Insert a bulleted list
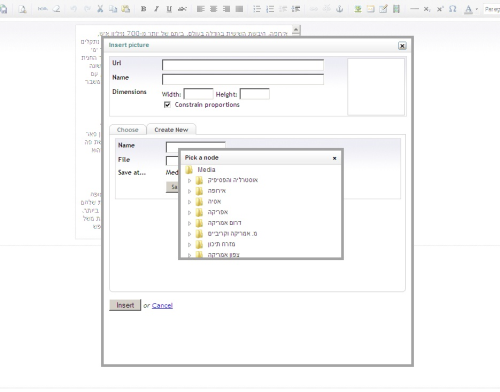Image resolution: width=500 pixels, height=392 pixels. point(257,9)
